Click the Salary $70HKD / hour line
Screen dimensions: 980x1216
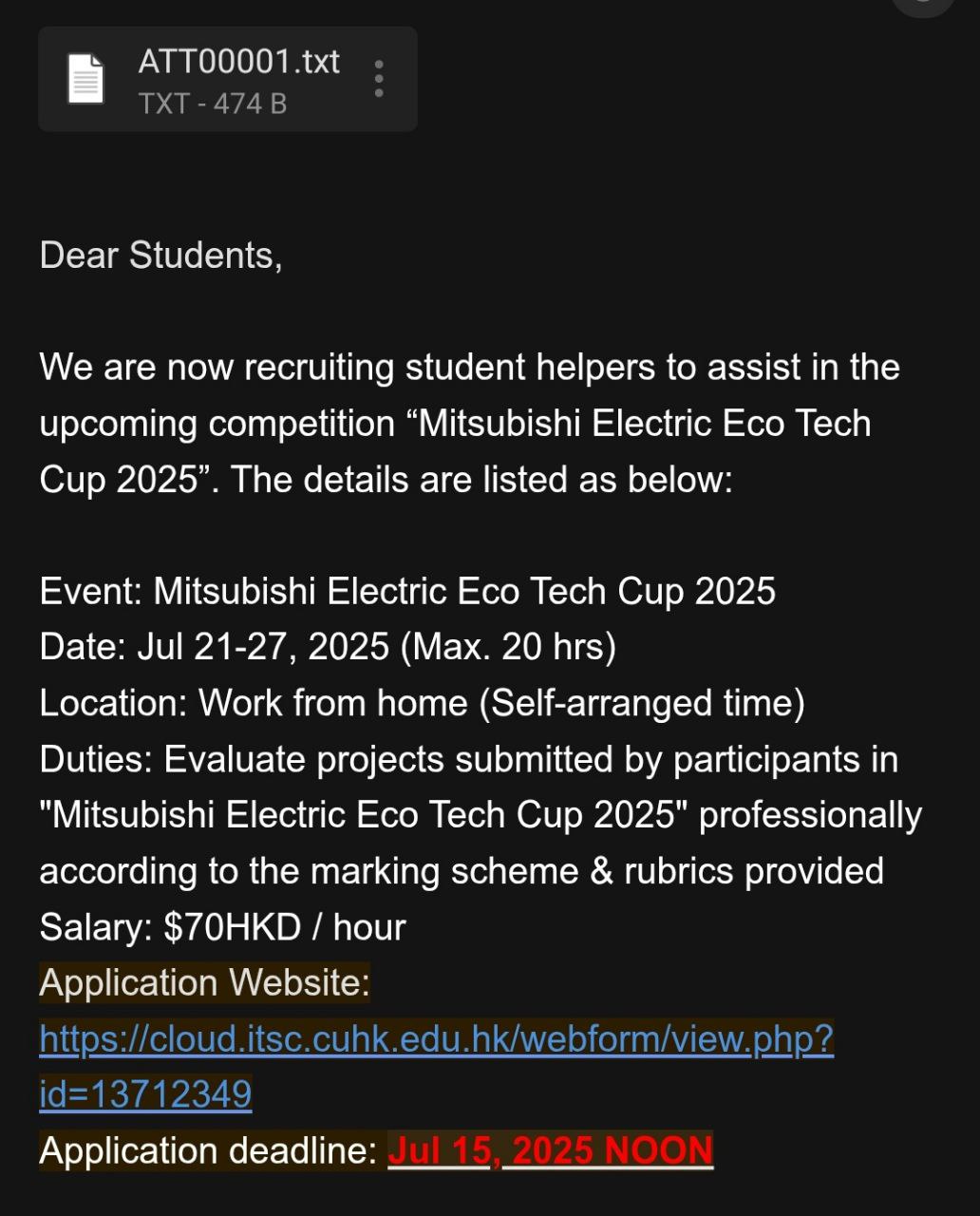222,927
